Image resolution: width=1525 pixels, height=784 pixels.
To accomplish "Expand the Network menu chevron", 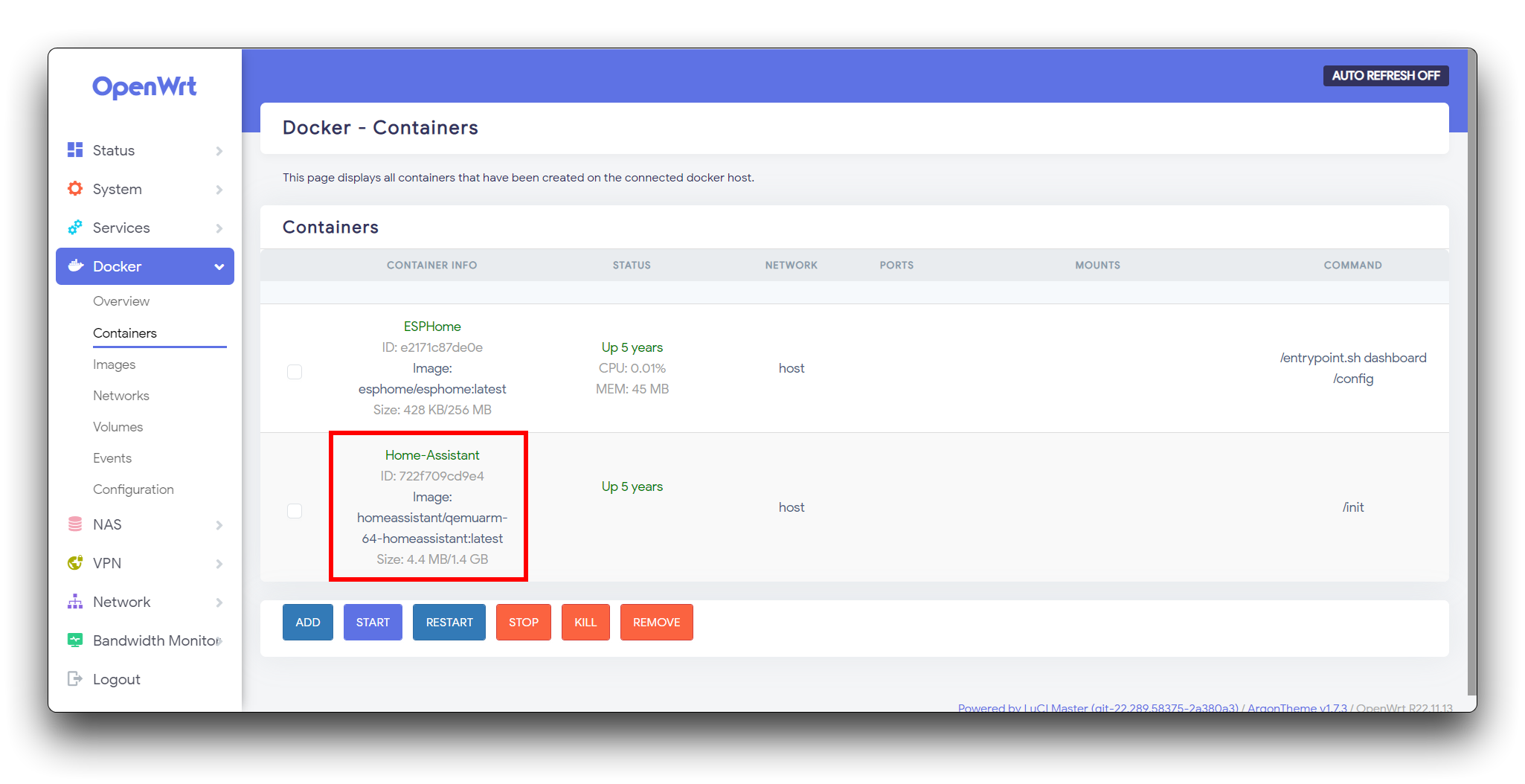I will 219,603.
